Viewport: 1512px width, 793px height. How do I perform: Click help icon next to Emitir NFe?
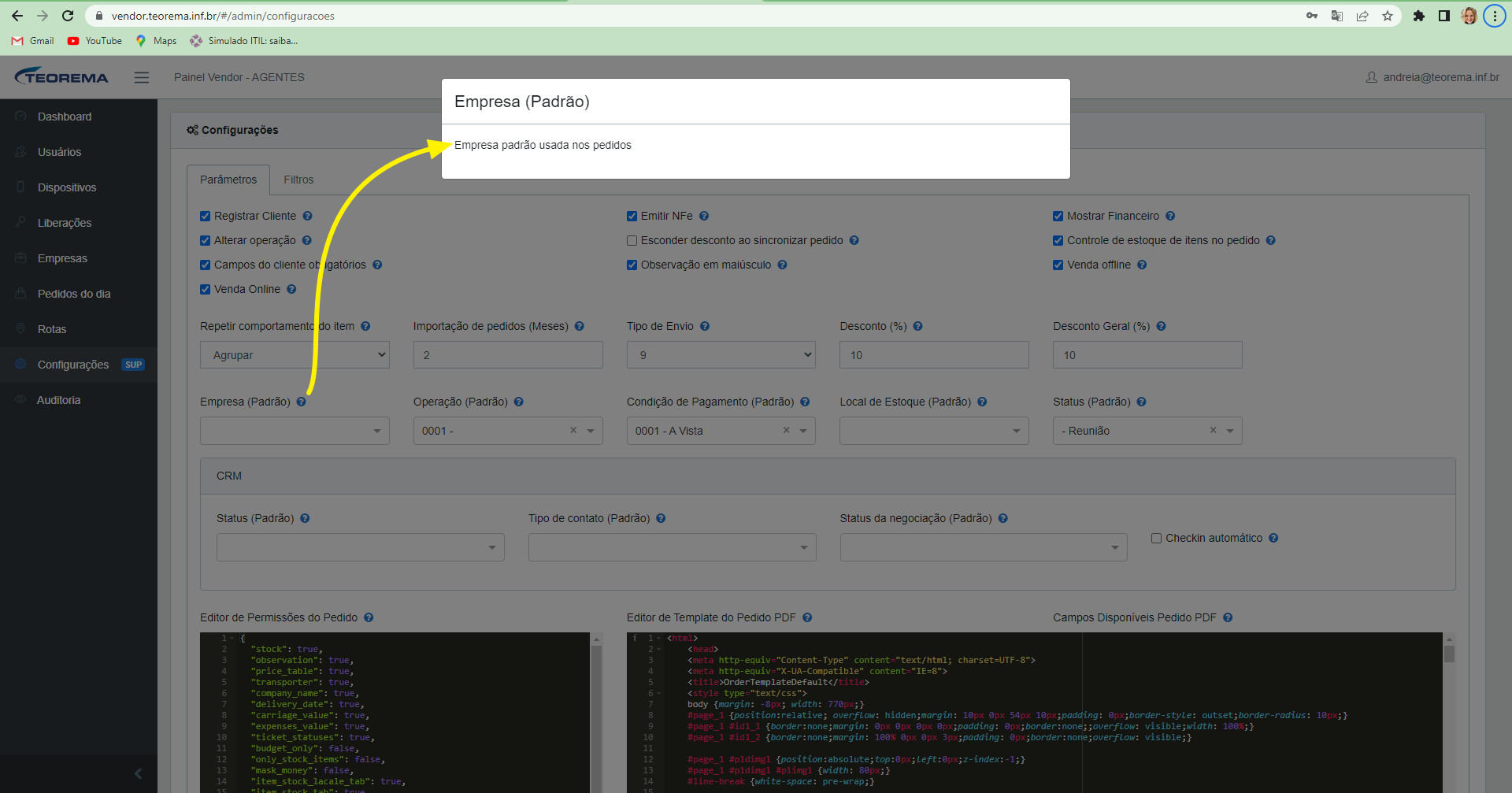point(704,216)
